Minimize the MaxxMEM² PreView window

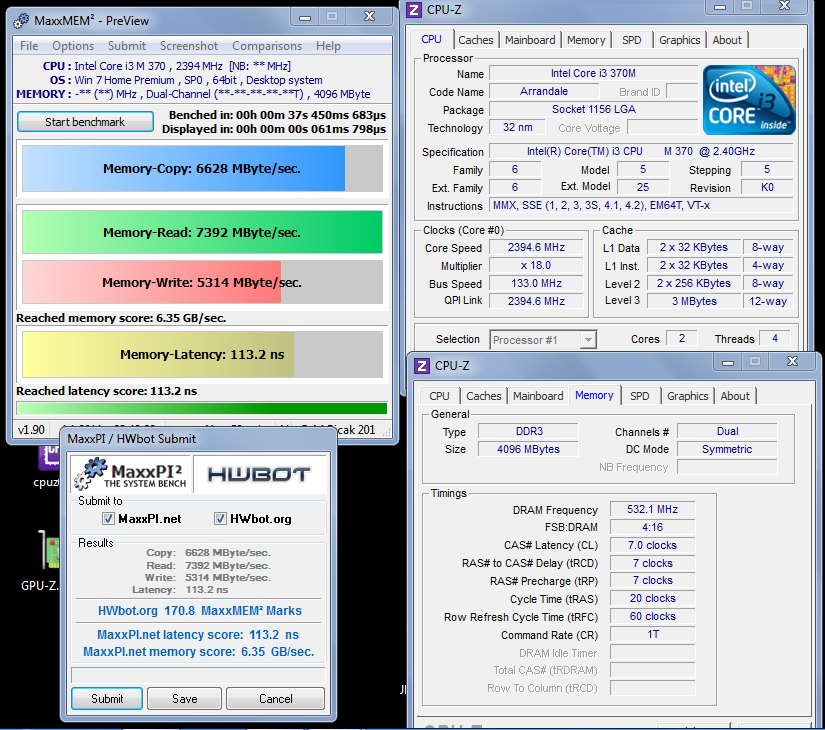pos(305,17)
